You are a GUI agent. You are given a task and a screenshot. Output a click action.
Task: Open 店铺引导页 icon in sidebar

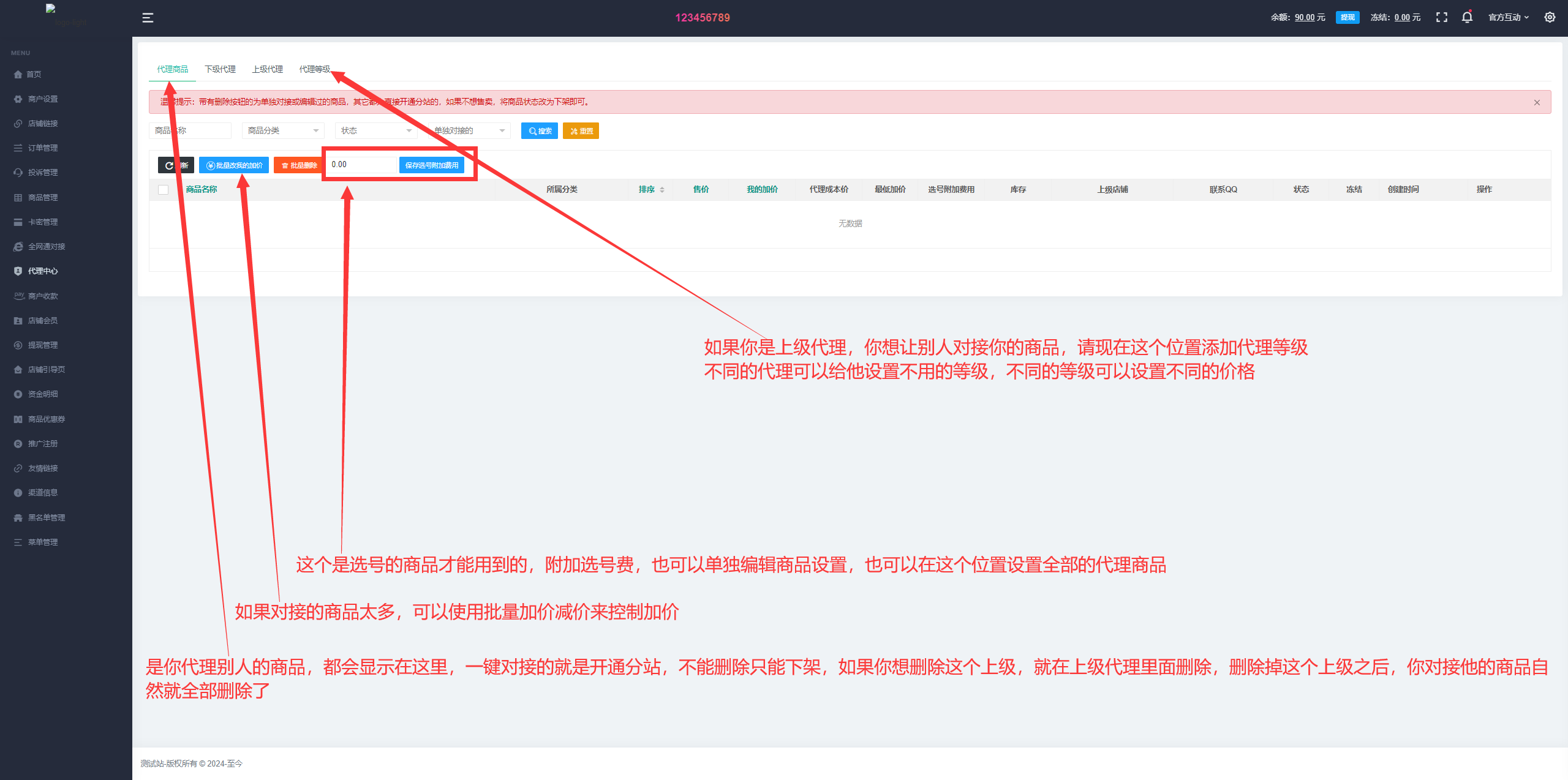[x=18, y=369]
